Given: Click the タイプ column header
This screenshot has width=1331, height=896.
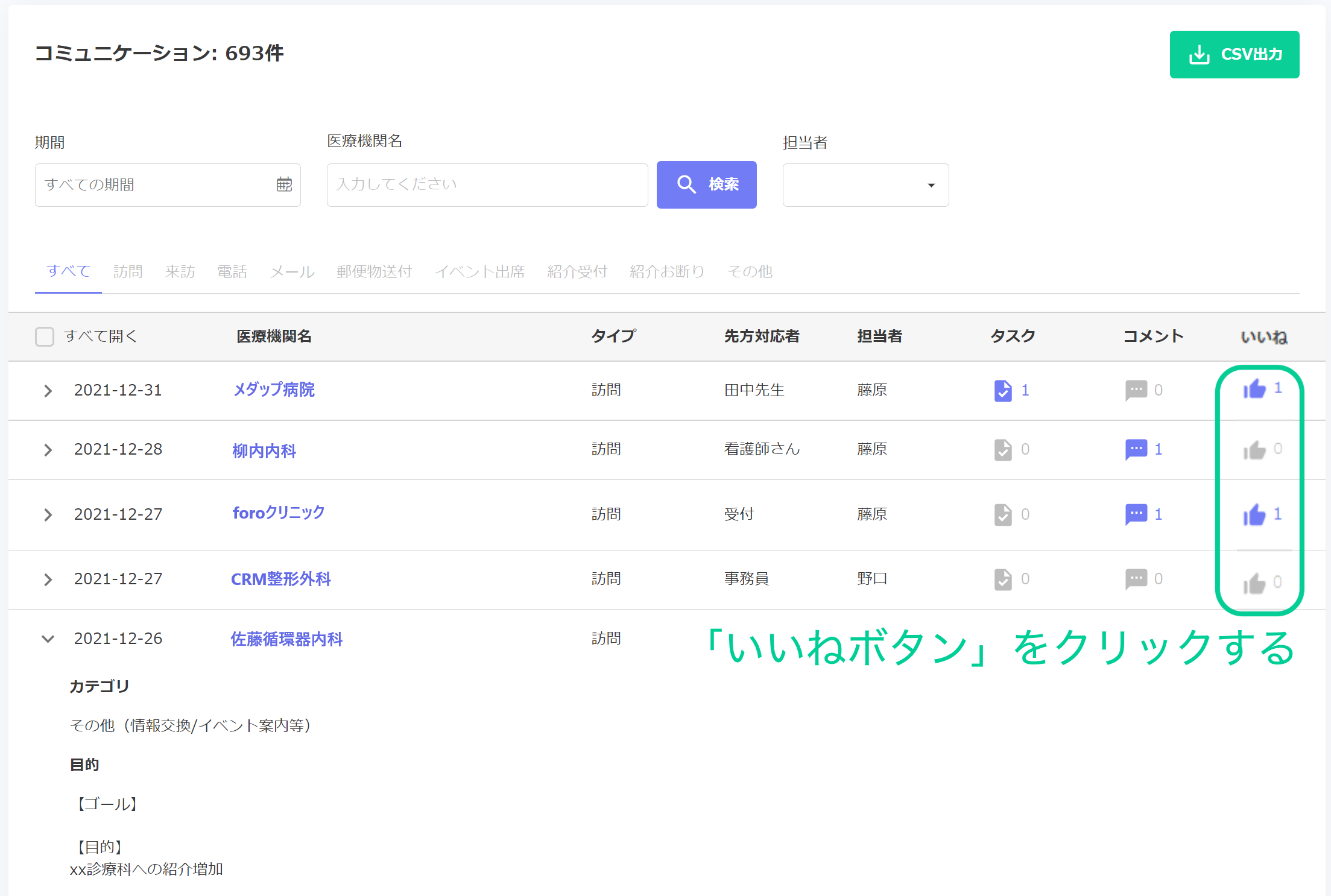Looking at the screenshot, I should 613,336.
